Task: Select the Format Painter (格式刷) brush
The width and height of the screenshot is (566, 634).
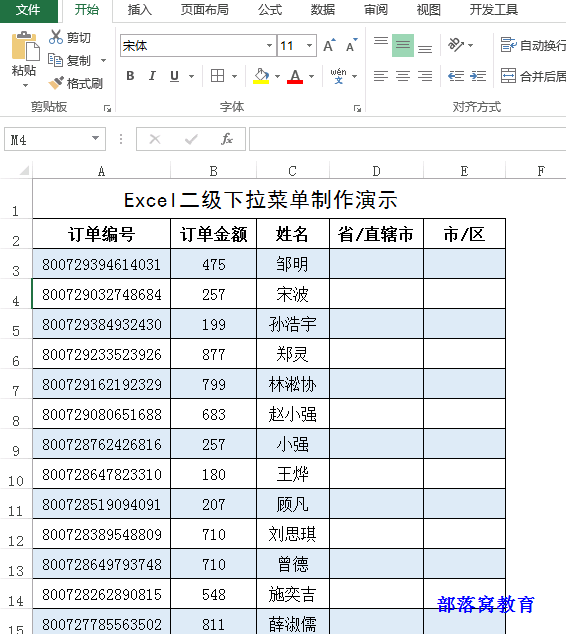Action: (56, 83)
